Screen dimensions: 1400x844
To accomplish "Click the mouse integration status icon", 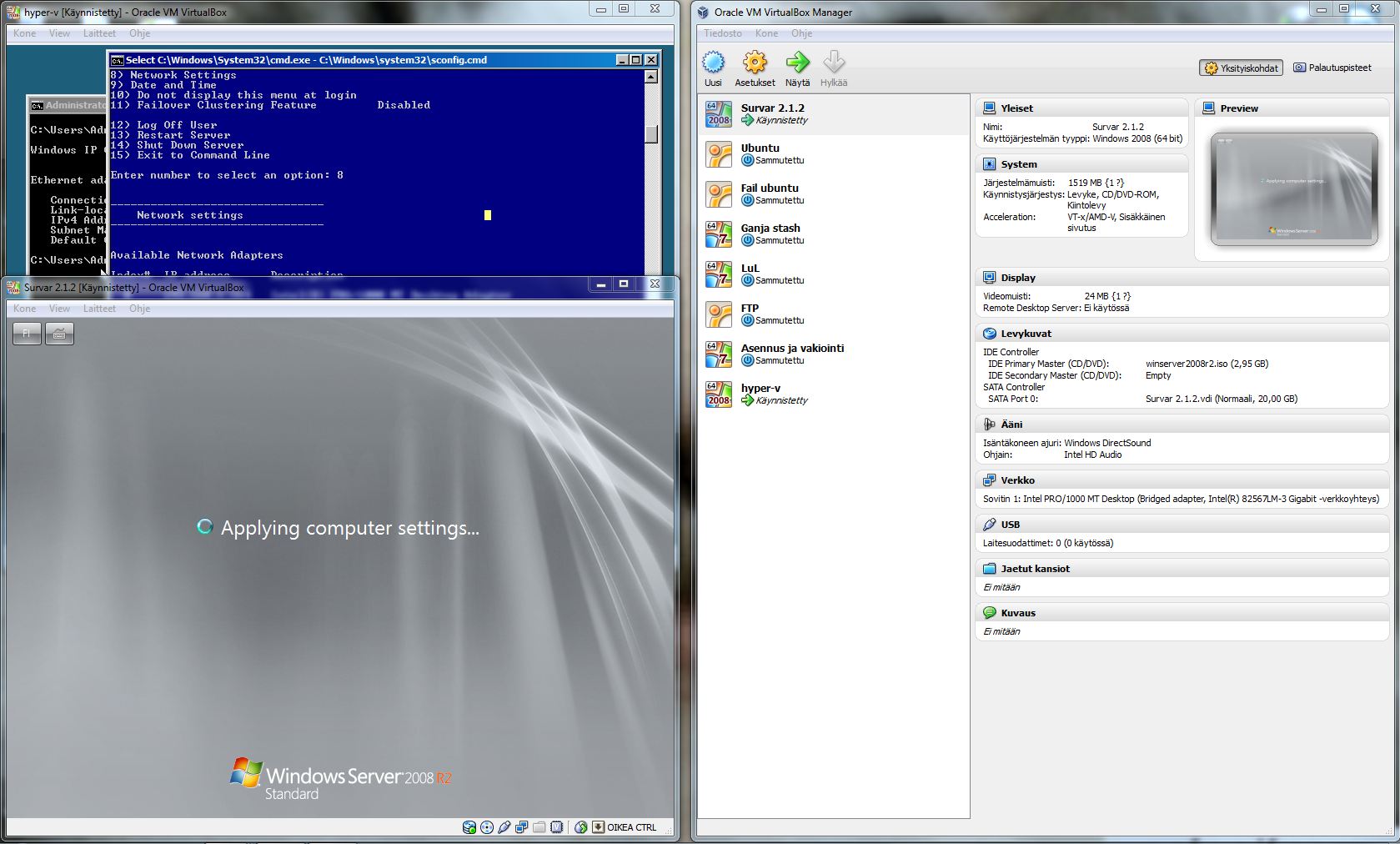I will [x=581, y=827].
